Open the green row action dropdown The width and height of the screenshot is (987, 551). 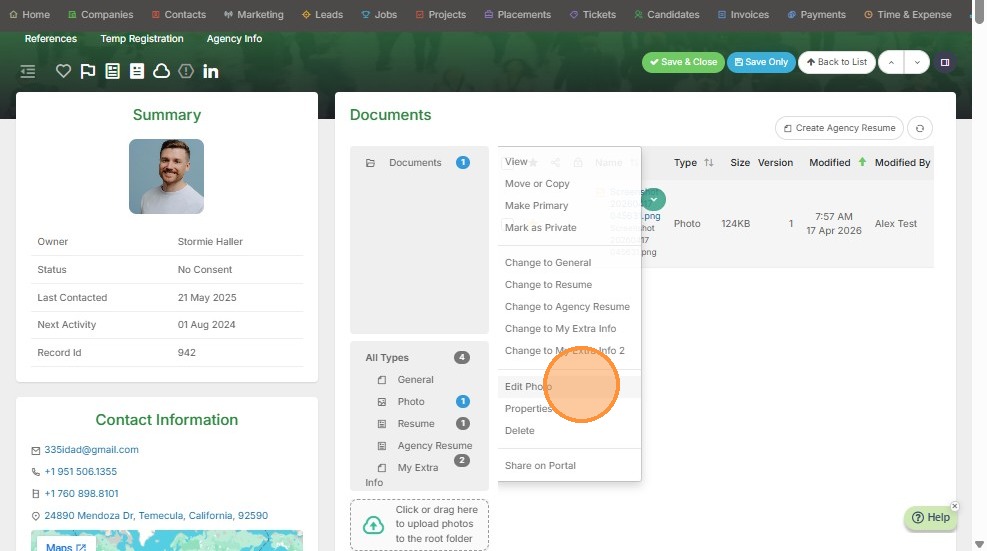pos(654,200)
